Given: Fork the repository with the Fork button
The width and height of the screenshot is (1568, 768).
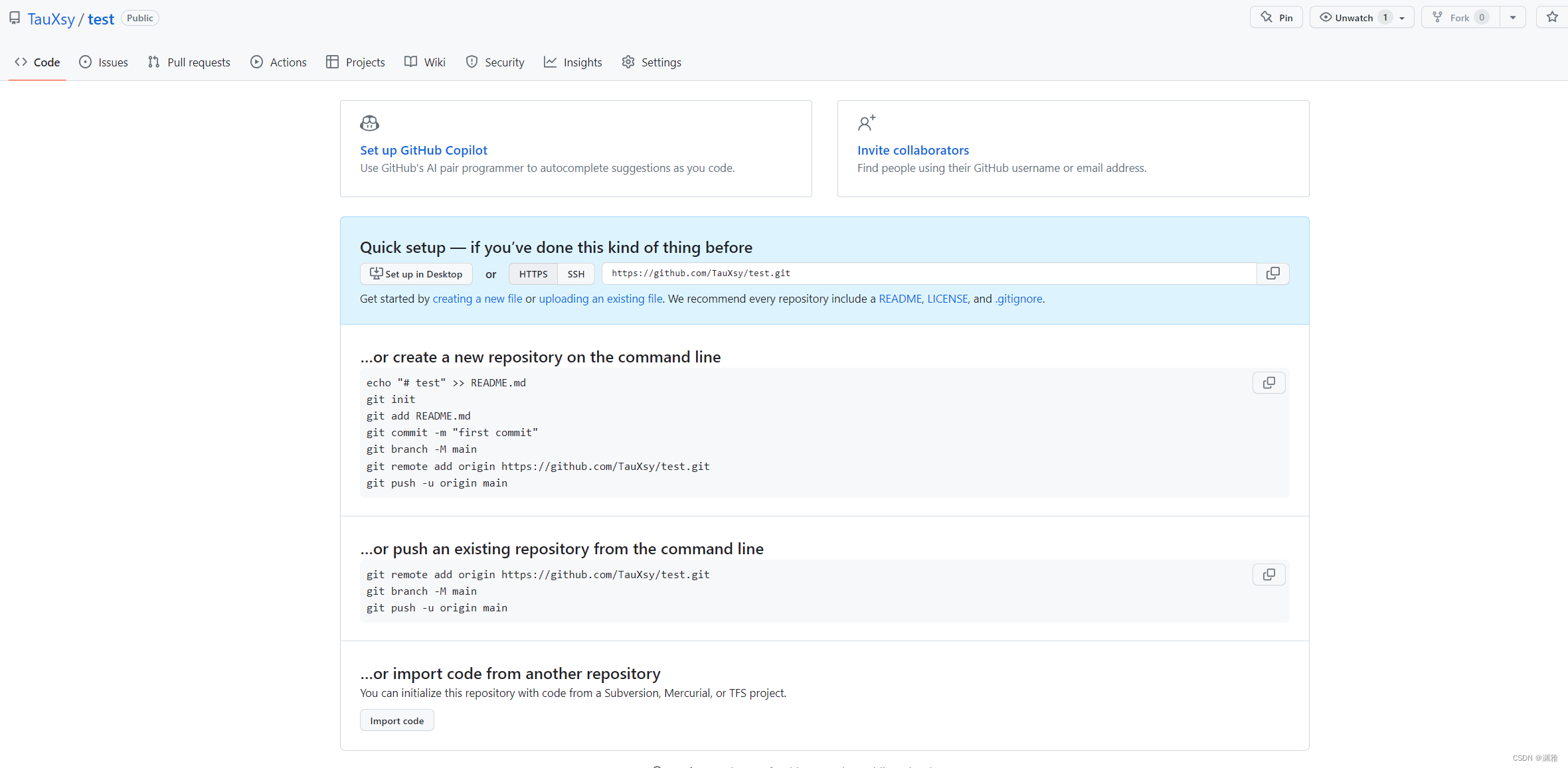Looking at the screenshot, I should click(1461, 17).
